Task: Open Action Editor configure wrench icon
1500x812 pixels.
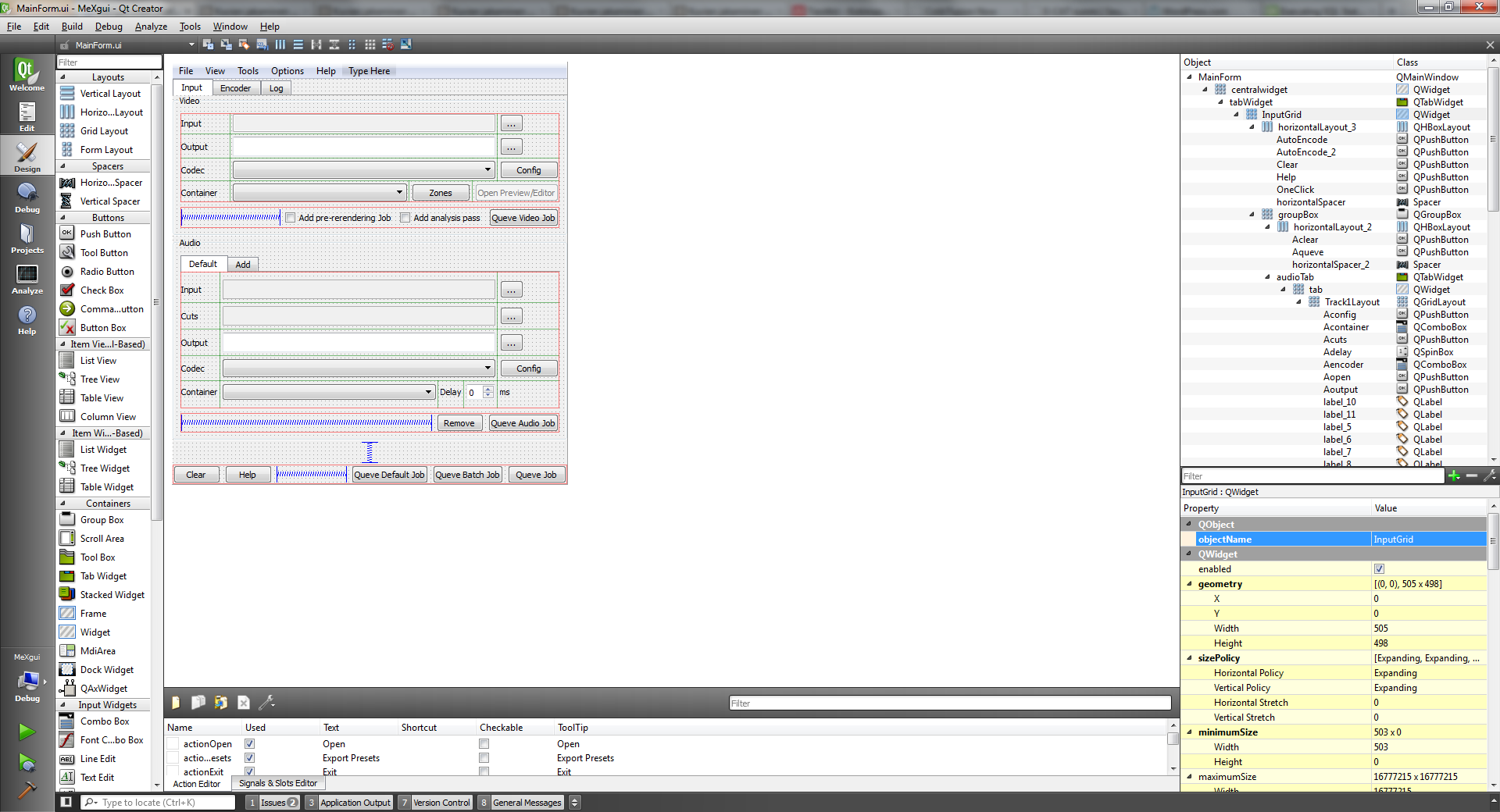Action: pyautogui.click(x=266, y=703)
